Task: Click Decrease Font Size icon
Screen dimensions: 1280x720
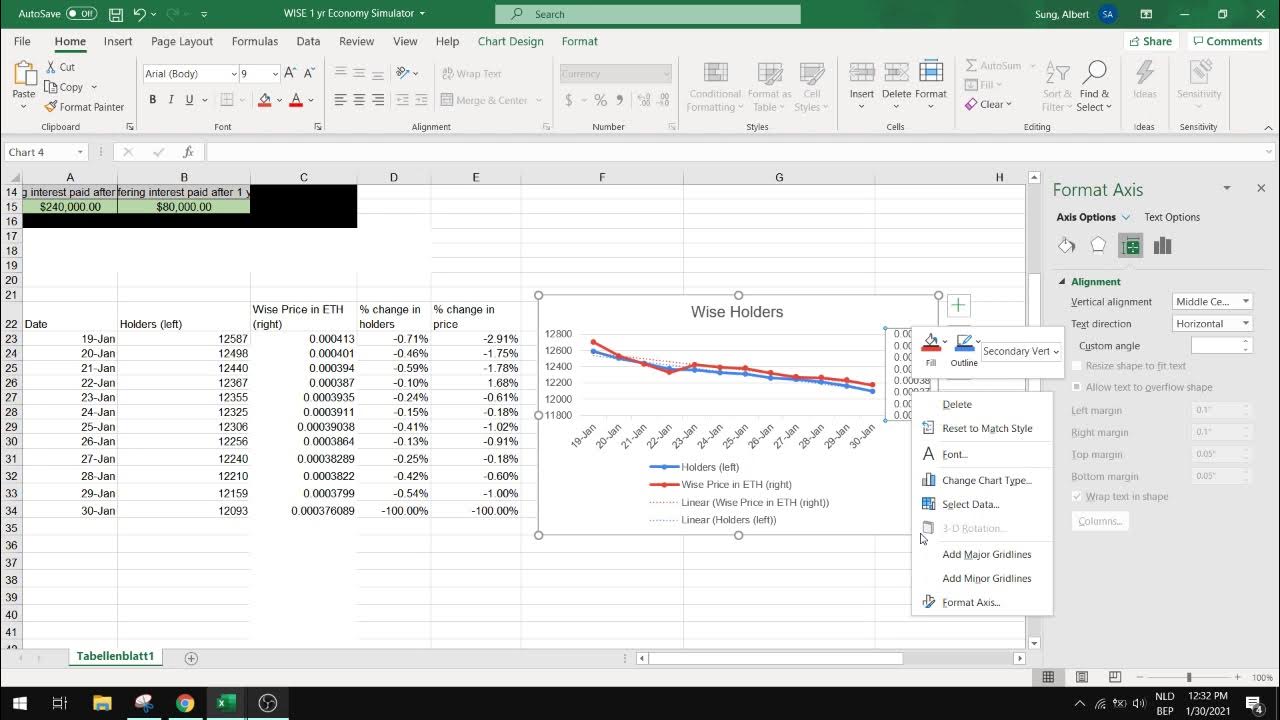Action: [x=309, y=73]
